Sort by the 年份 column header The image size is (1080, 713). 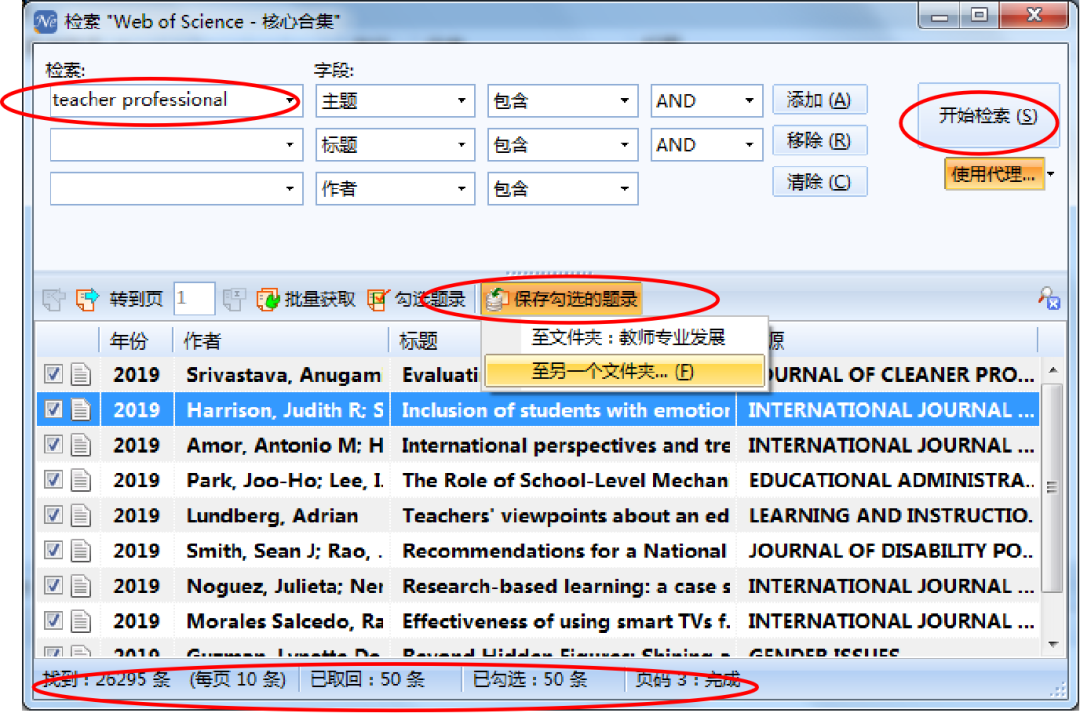136,340
